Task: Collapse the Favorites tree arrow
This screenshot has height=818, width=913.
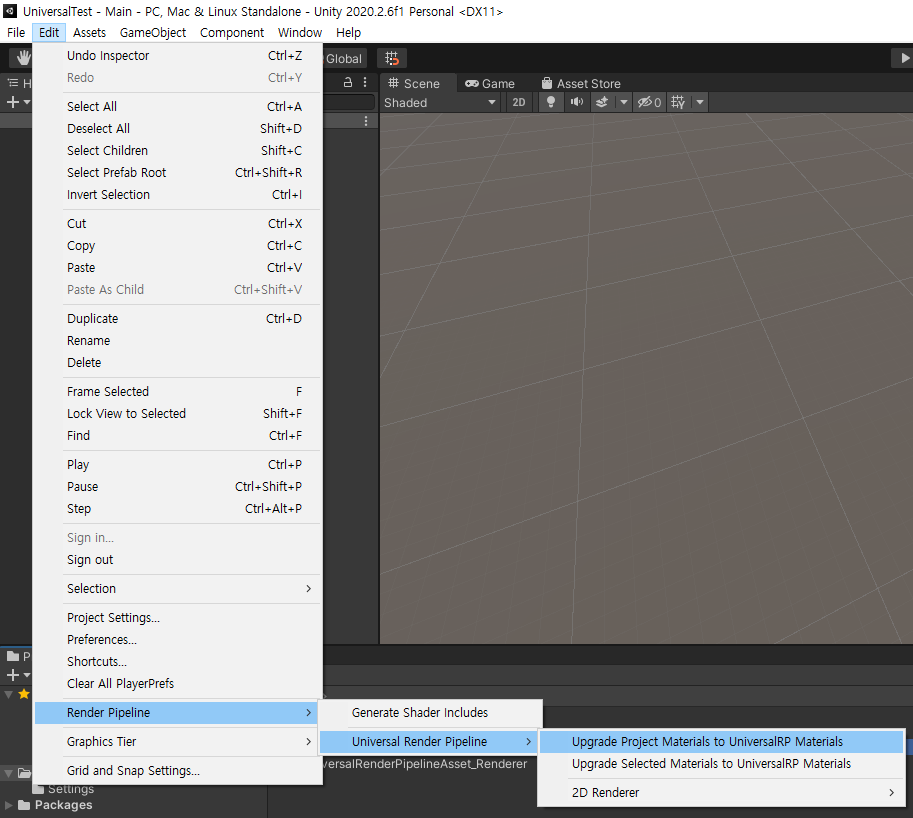Action: pyautogui.click(x=8, y=694)
